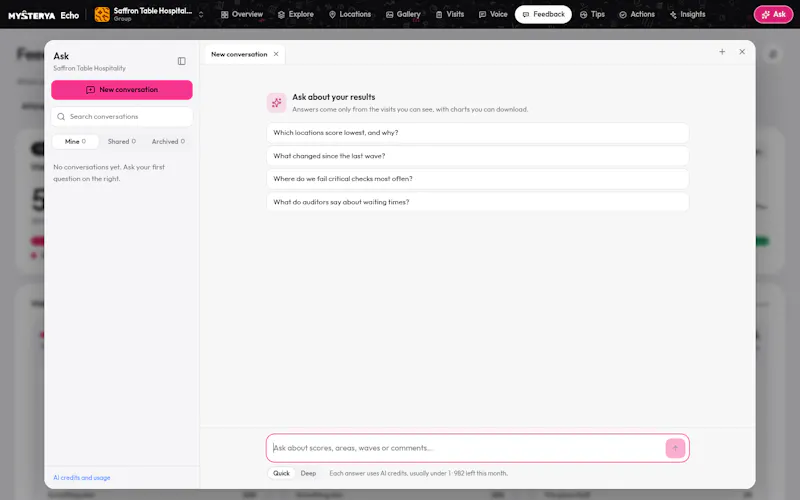Viewport: 800px width, 500px height.
Task: Click the Saffron Table orange logo icon
Action: click(x=102, y=14)
